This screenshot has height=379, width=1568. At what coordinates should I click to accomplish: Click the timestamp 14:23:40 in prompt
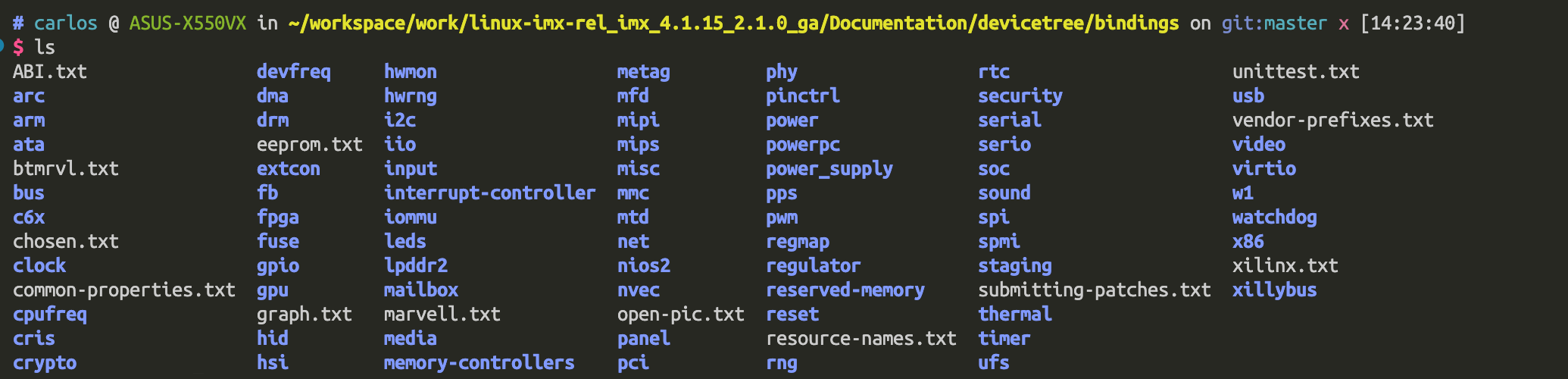1413,23
